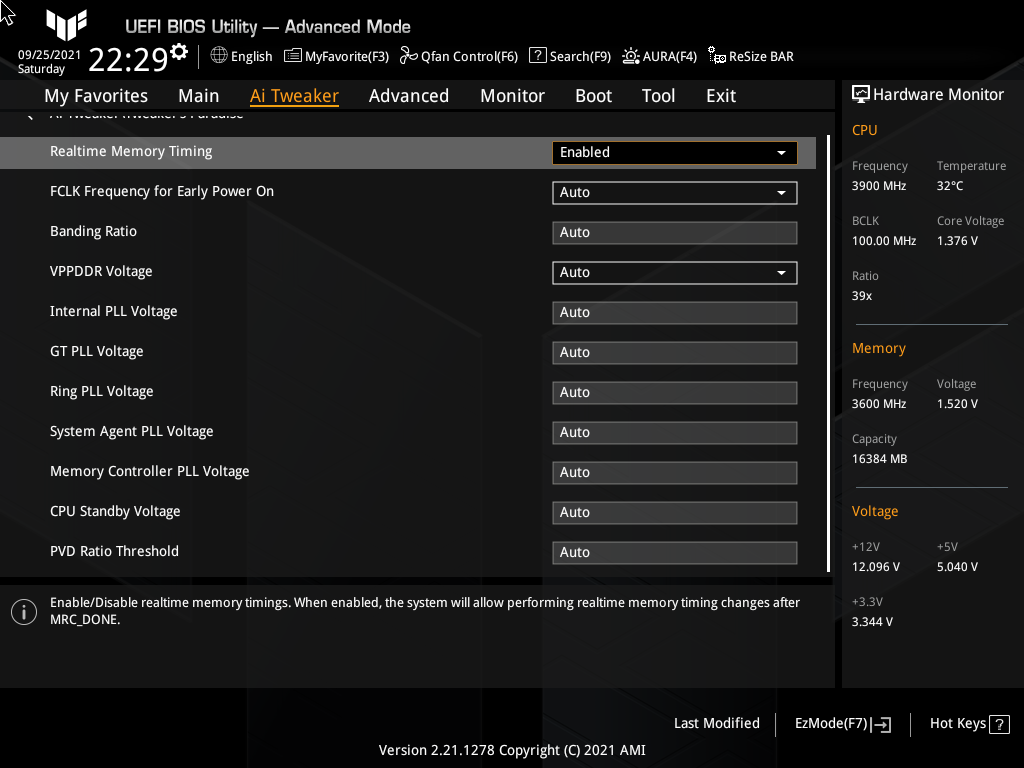The image size is (1024, 768).
Task: Click the VPPDDR Voltage label
Action: tap(101, 272)
